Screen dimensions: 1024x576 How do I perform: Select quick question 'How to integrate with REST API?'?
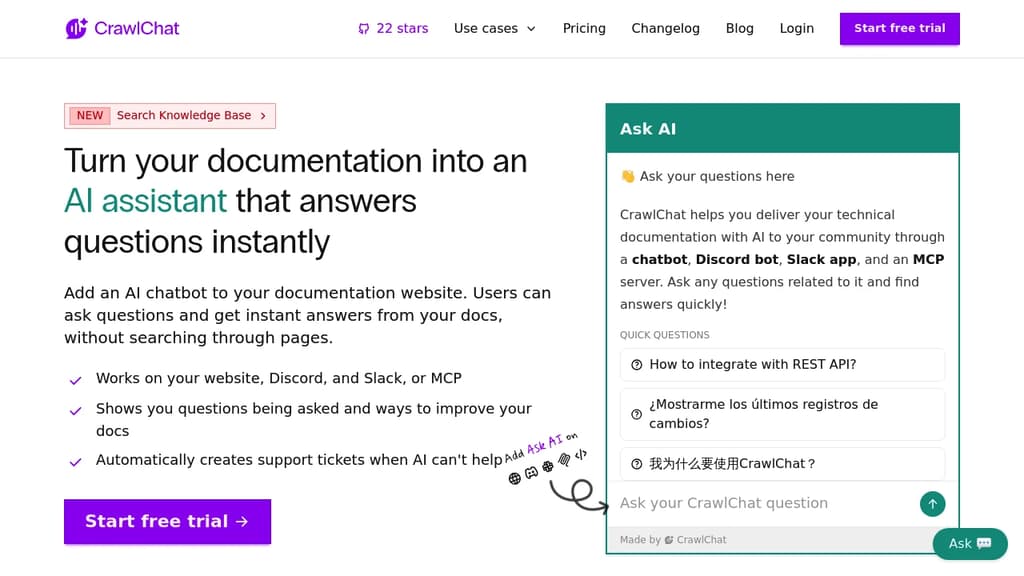[782, 364]
